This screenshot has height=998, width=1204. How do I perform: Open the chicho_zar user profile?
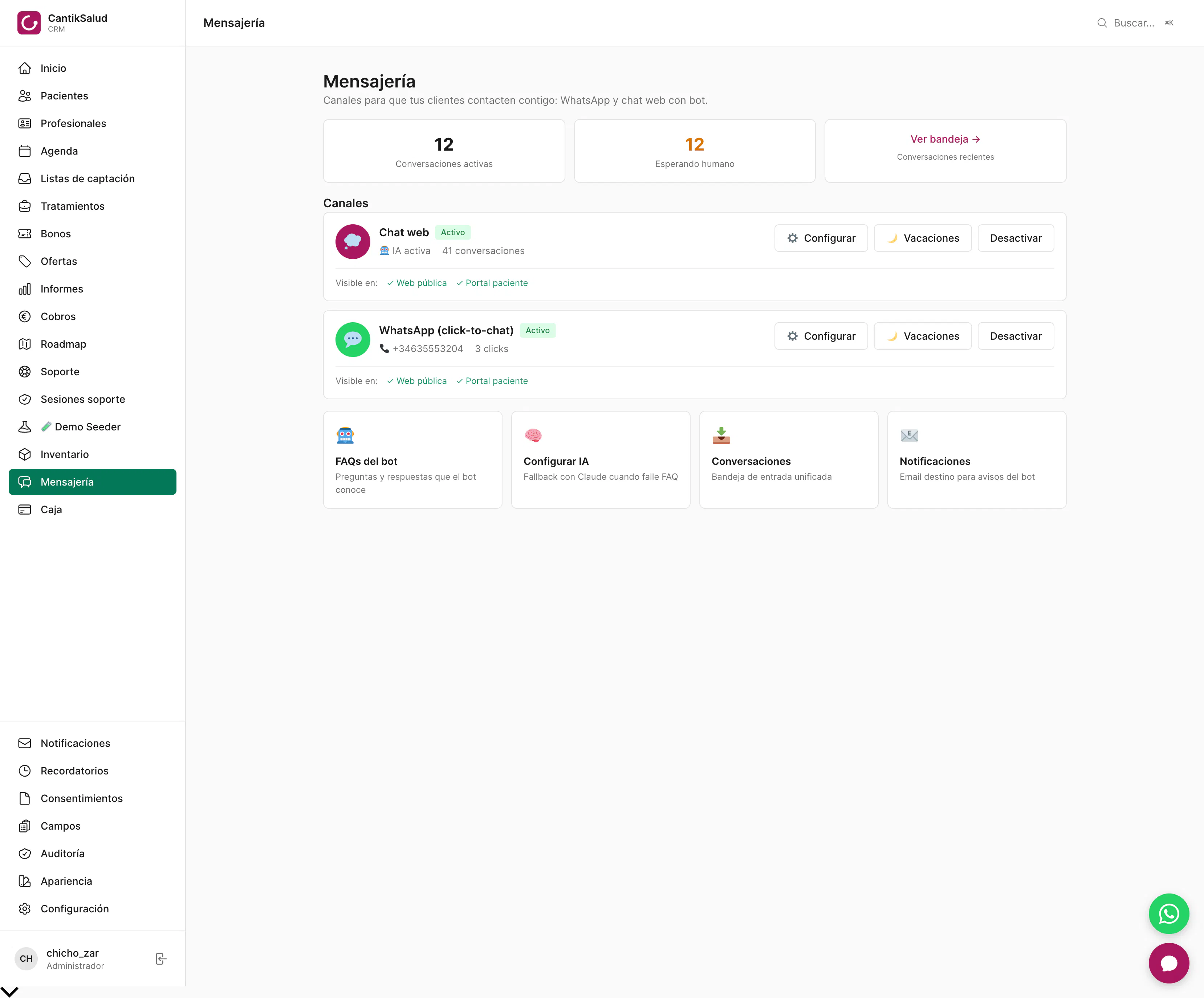click(x=75, y=958)
